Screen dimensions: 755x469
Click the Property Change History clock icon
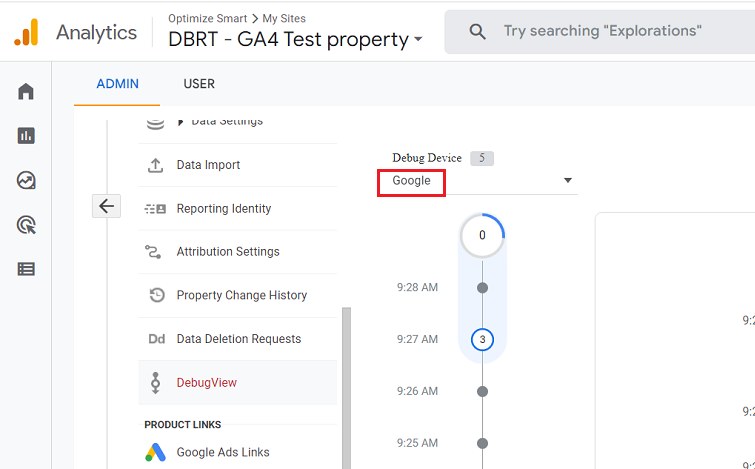(157, 295)
